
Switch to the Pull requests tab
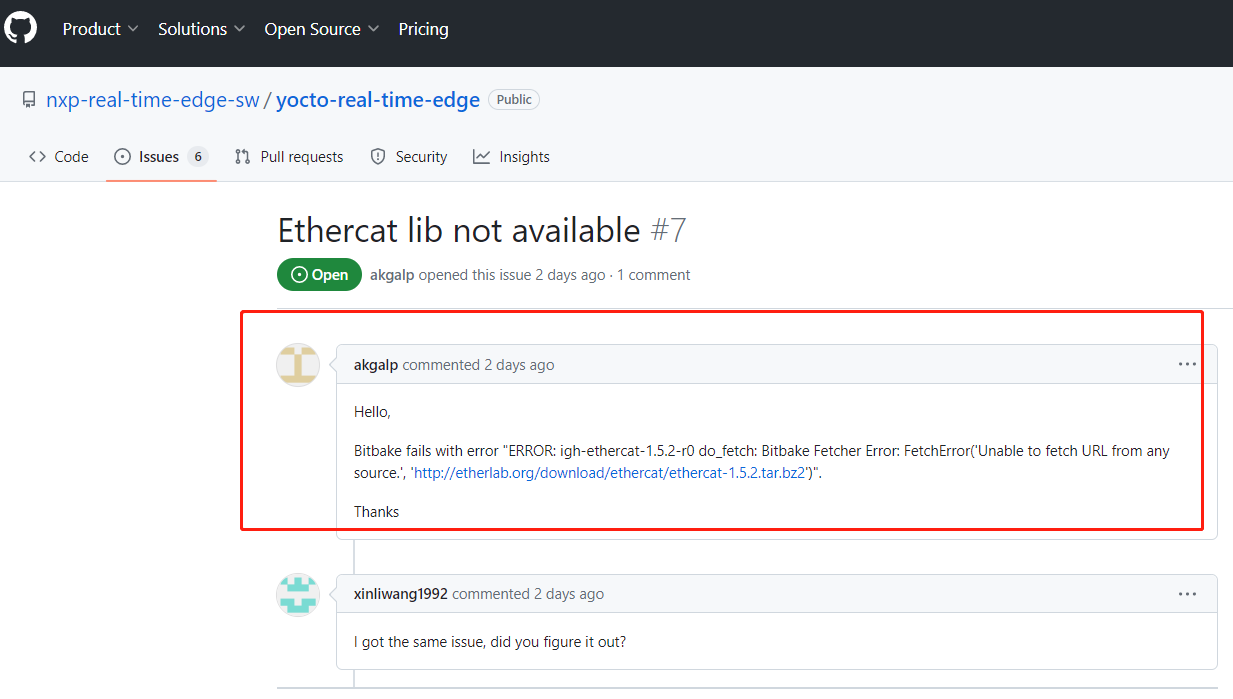click(x=289, y=157)
